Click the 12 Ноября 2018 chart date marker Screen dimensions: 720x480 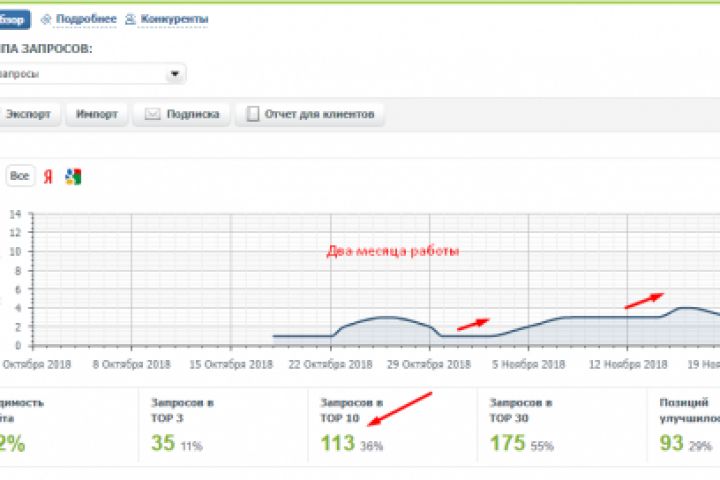628,364
